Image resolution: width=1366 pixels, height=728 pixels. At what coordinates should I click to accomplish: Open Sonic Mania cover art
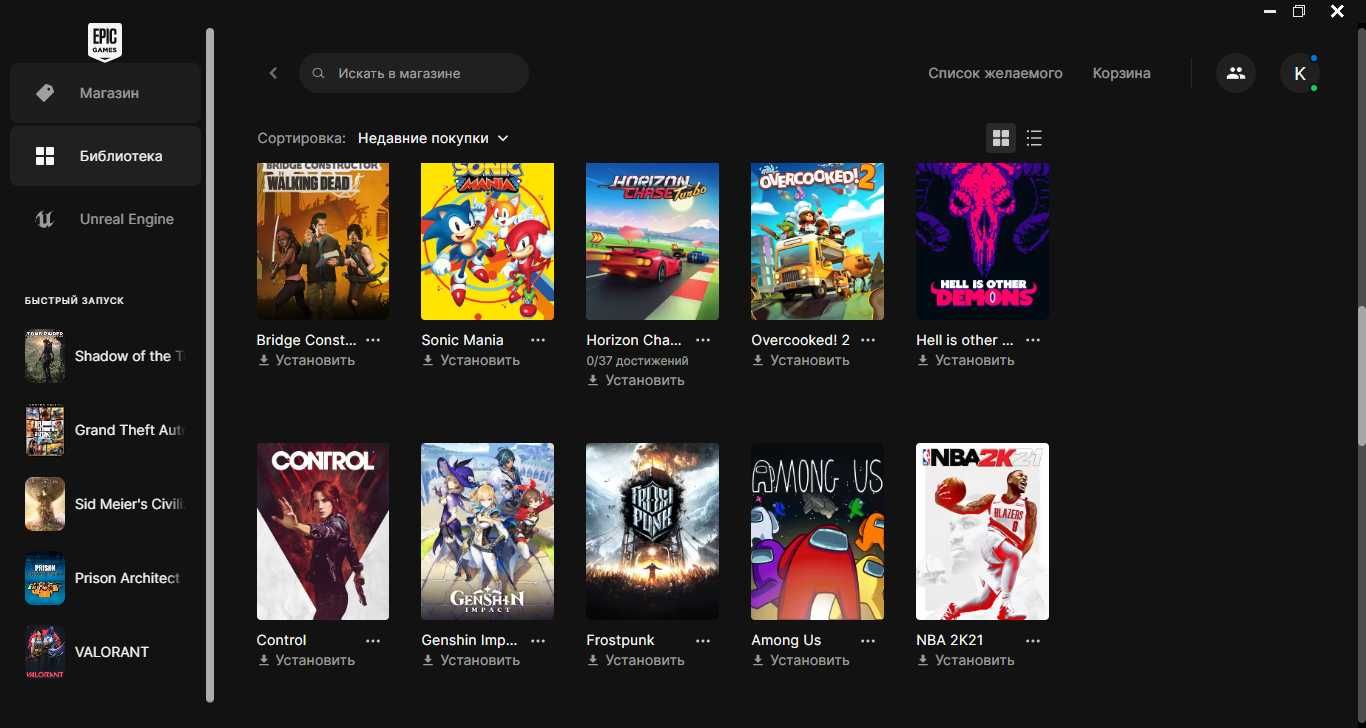click(x=487, y=241)
